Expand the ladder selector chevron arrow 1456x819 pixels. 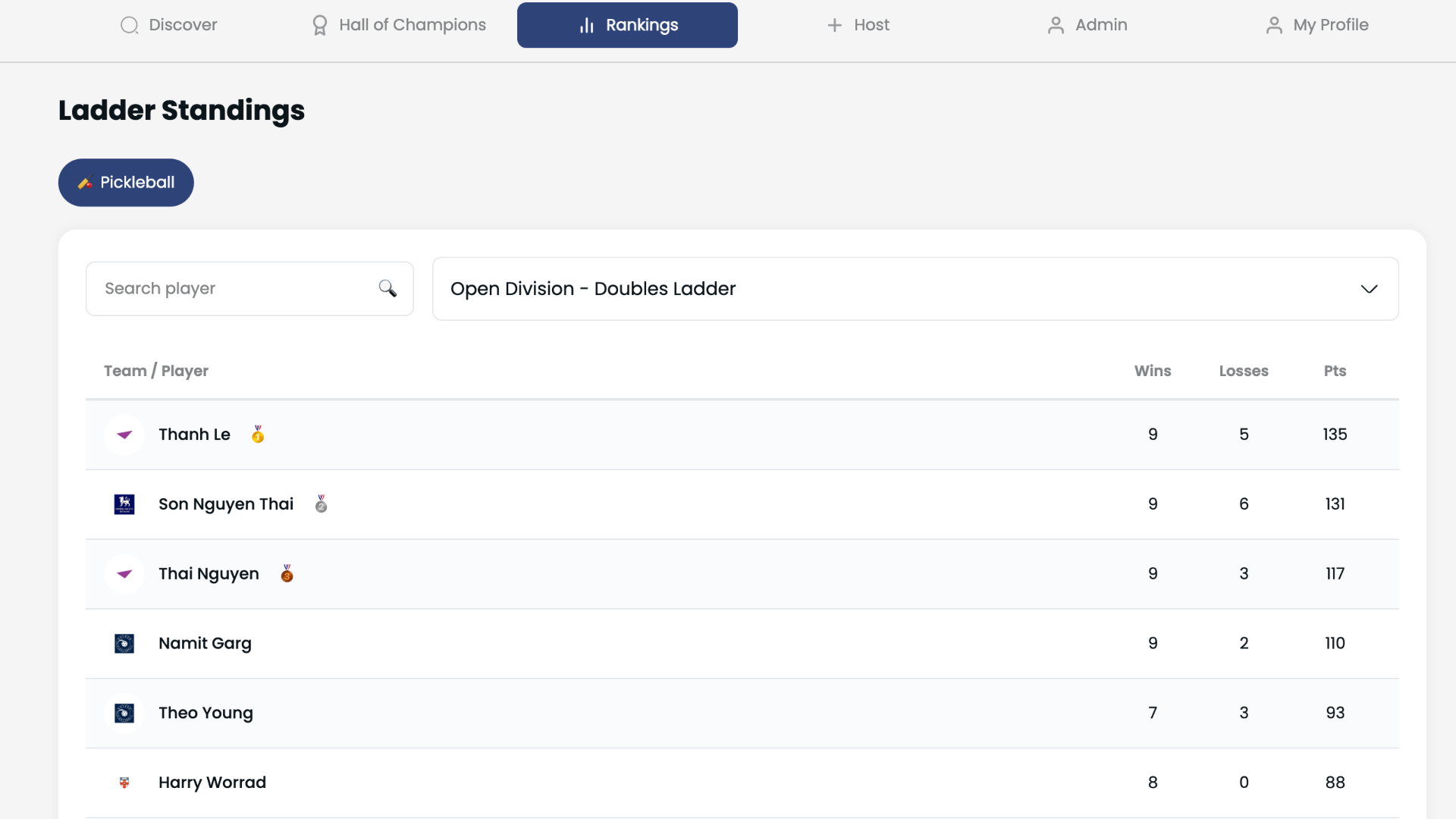coord(1369,289)
